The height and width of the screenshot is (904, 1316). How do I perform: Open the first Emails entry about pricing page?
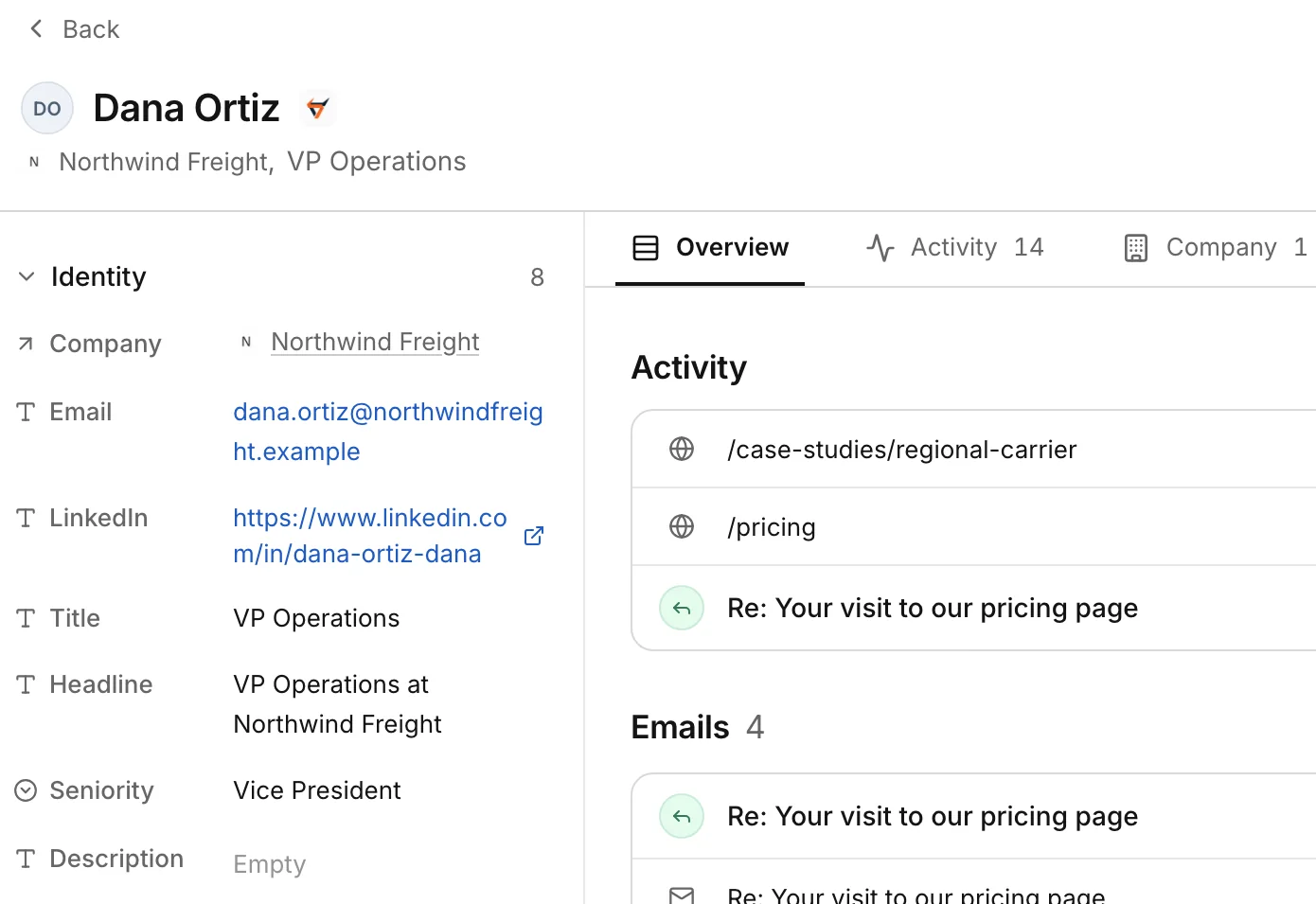(x=973, y=816)
